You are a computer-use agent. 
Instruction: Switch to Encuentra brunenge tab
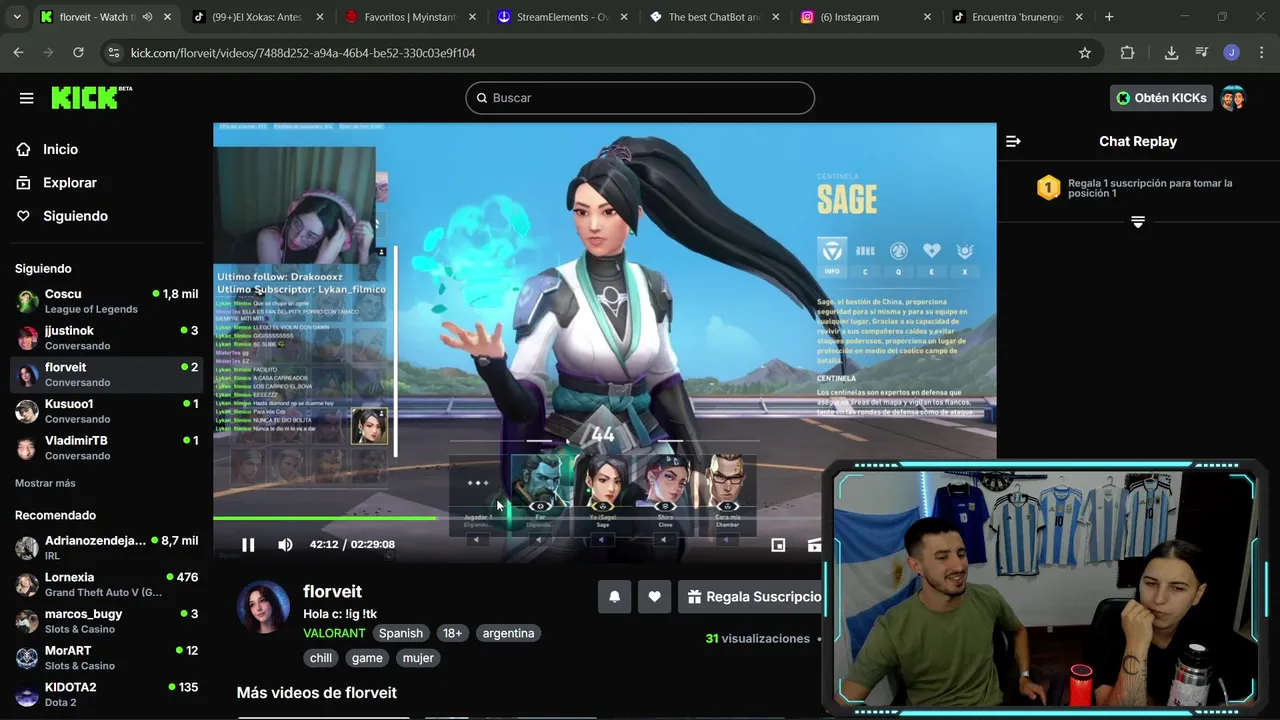1016,17
